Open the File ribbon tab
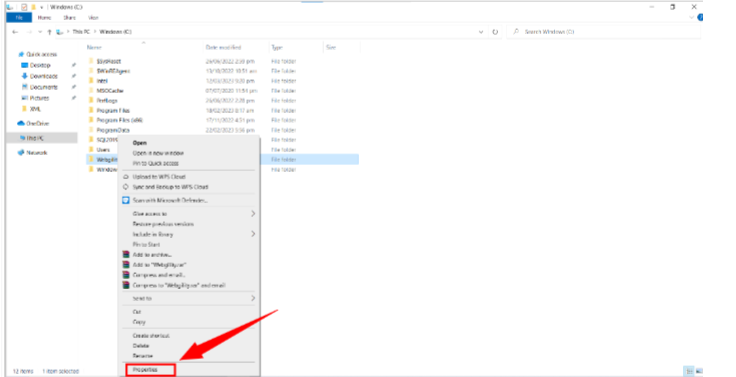This screenshot has height=377, width=736. (19, 18)
